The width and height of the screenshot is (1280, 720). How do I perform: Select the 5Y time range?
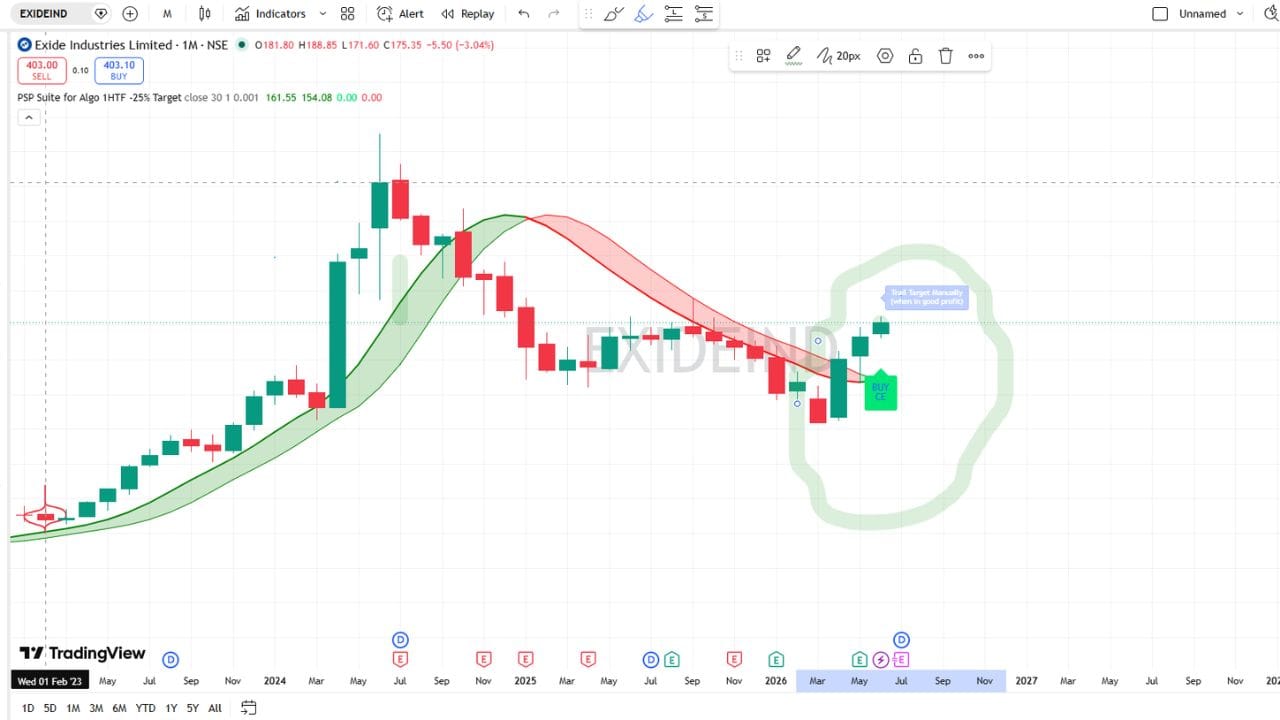(x=192, y=708)
